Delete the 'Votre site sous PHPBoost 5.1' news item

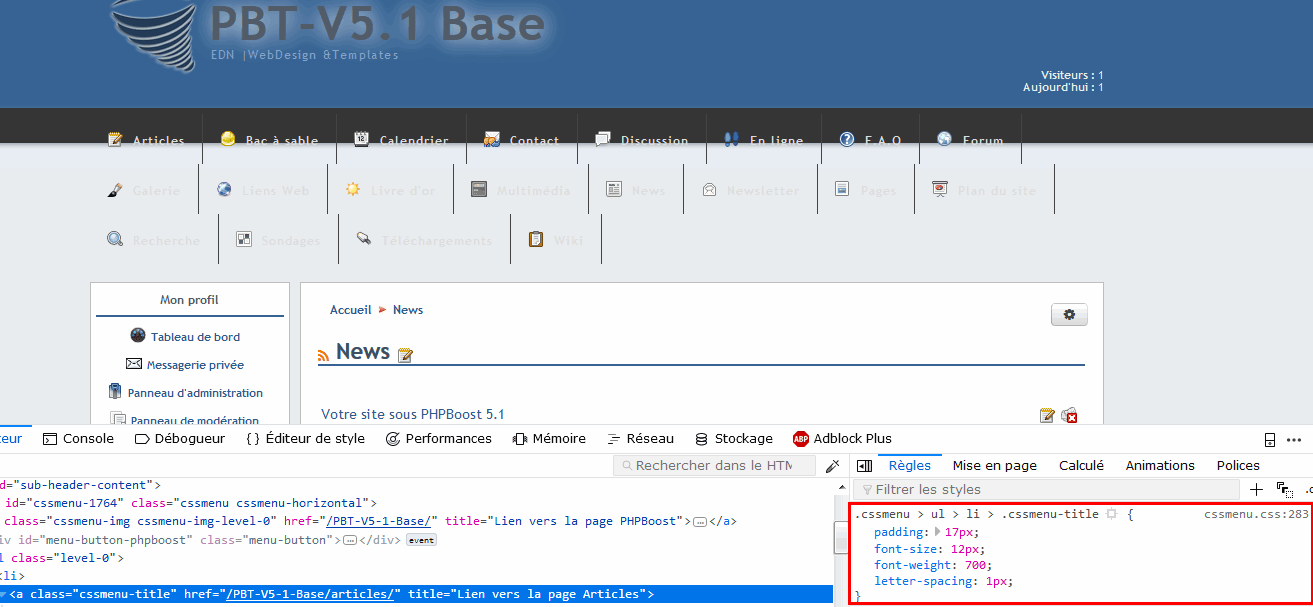pyautogui.click(x=1069, y=415)
